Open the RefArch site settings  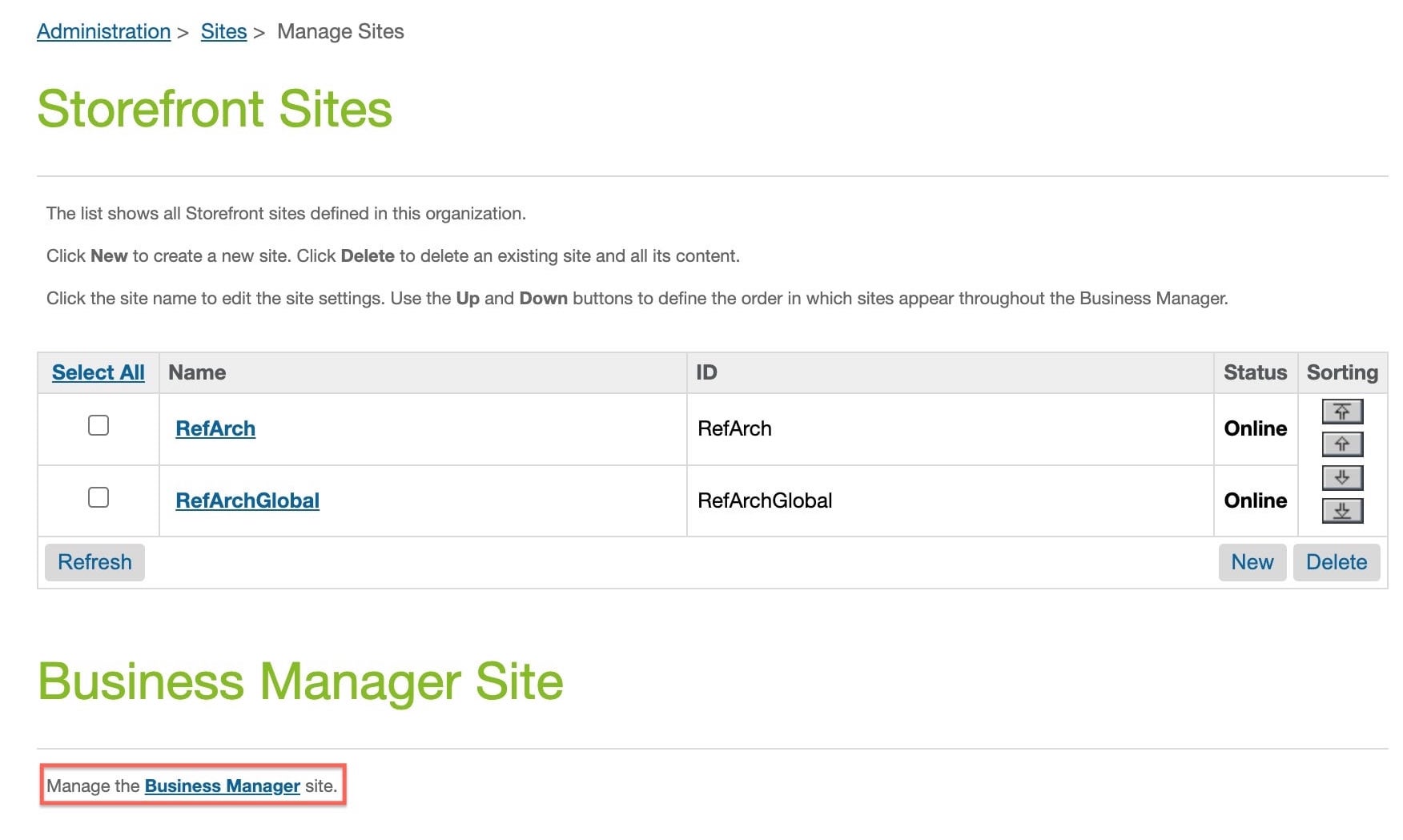click(215, 428)
